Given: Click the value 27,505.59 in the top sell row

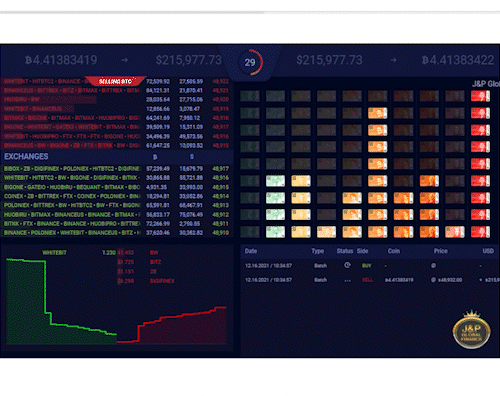Looking at the screenshot, I should click(x=191, y=81).
